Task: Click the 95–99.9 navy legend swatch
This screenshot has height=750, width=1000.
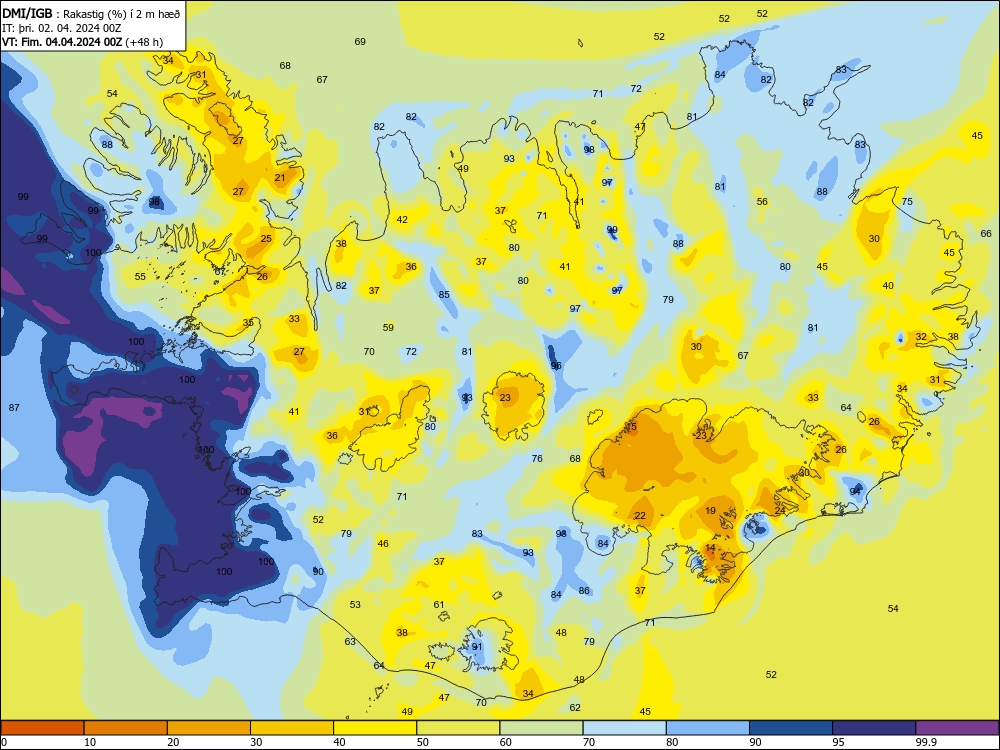Action: click(874, 728)
